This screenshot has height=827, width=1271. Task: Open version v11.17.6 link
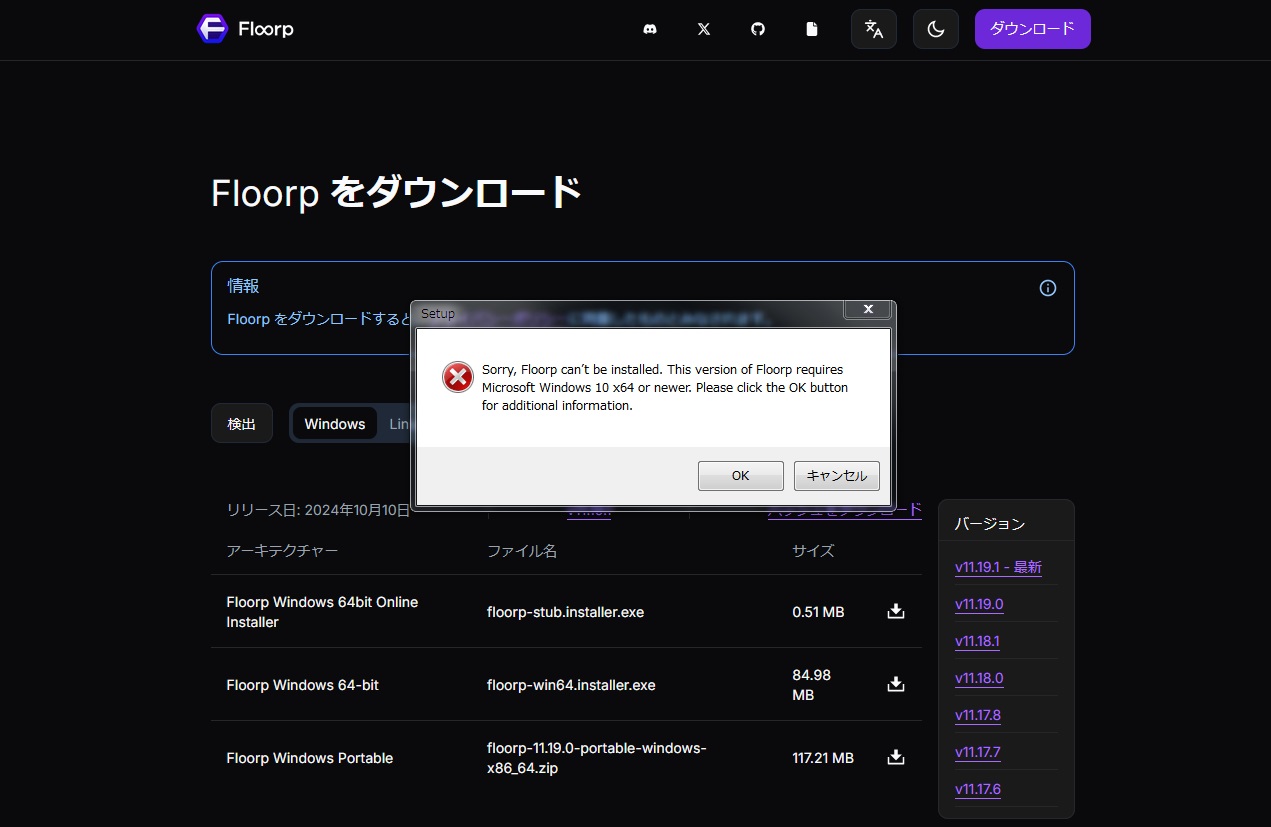978,789
